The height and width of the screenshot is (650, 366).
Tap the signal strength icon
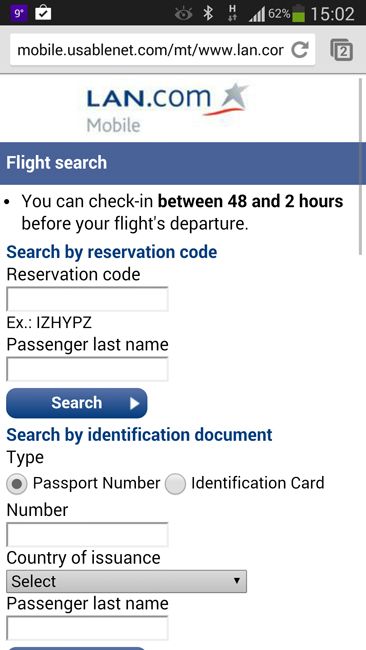[257, 15]
